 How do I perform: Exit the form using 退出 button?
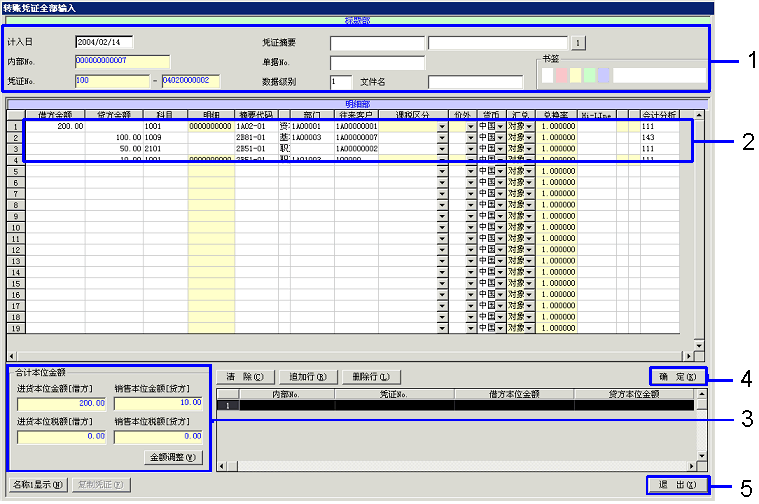pyautogui.click(x=676, y=485)
